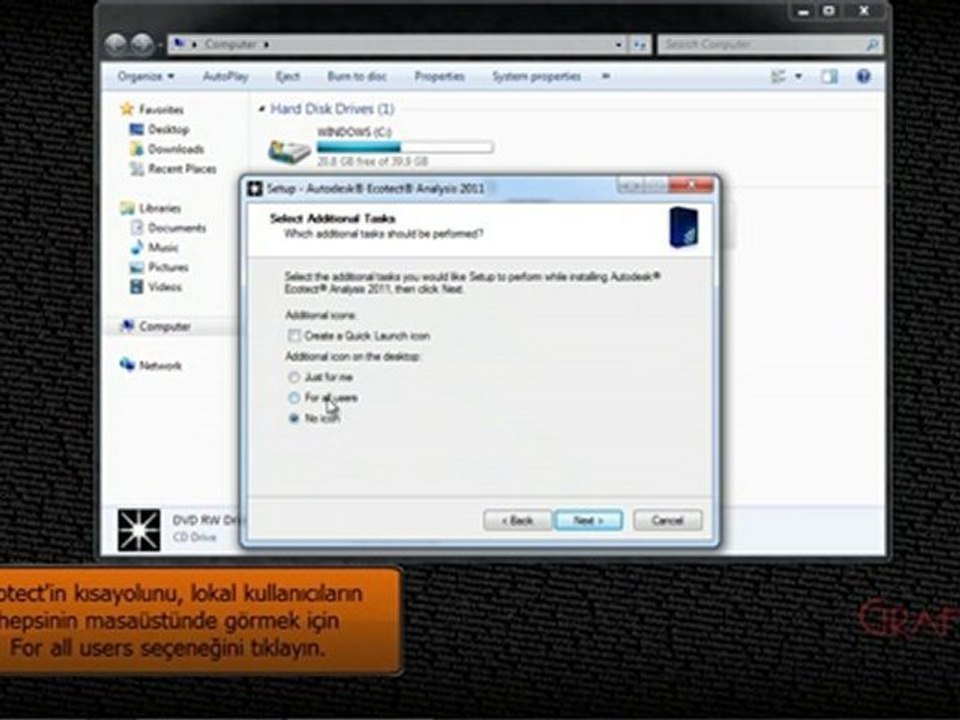The image size is (960, 720).
Task: Cancel the Ecotect Setup wizard
Action: click(667, 520)
